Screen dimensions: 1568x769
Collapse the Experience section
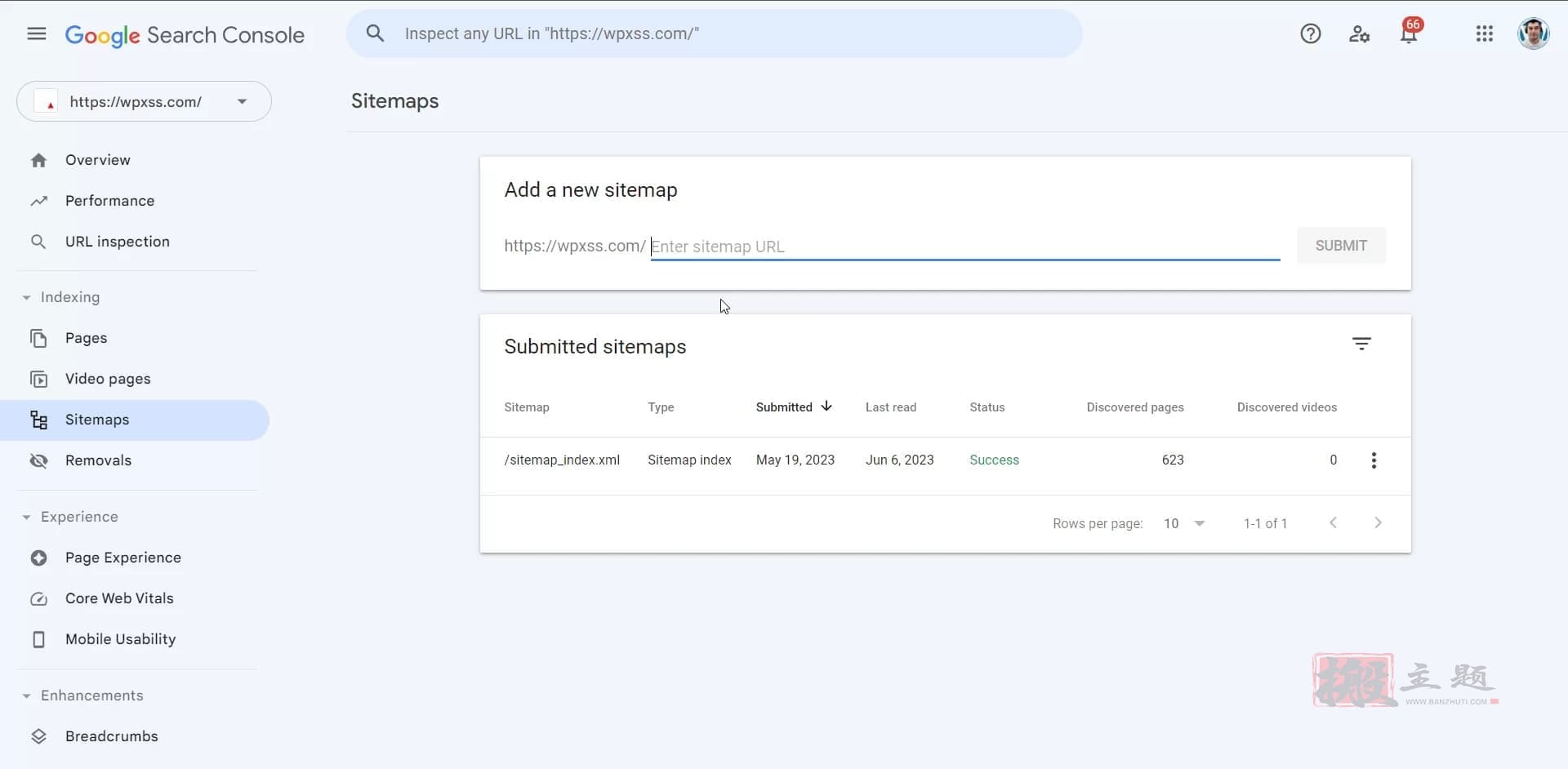26,517
